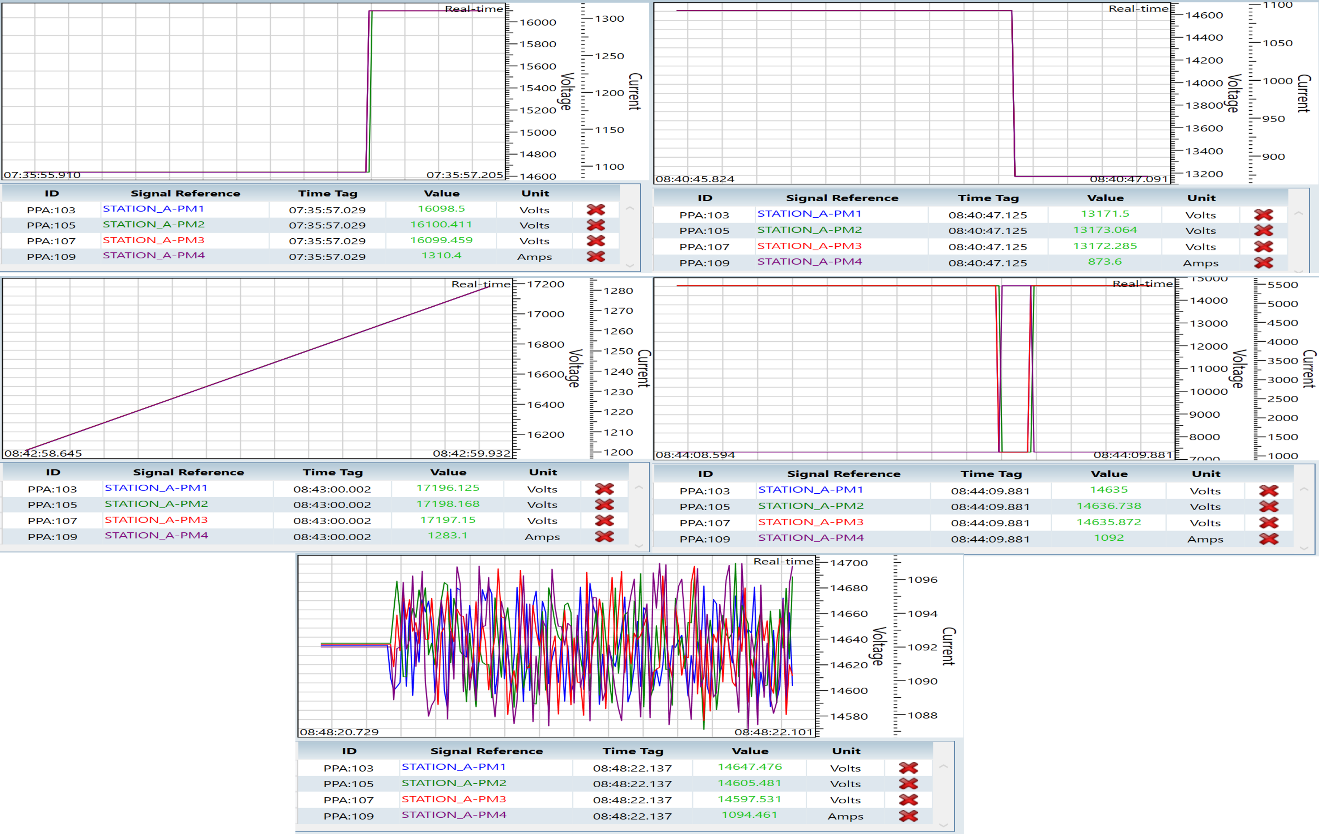This screenshot has height=834, width=1319.
Task: Delete the PM3 signal reading 17197.15 Volts
Action: [604, 521]
